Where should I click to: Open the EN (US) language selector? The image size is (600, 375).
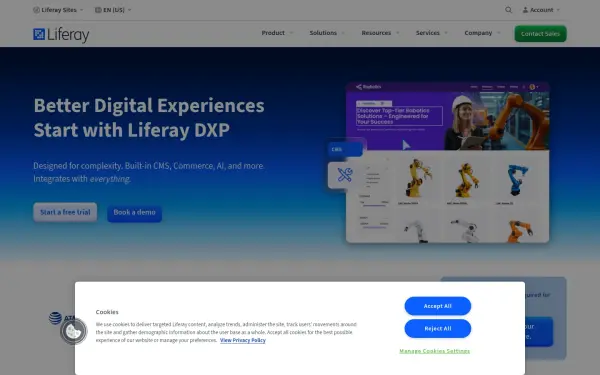[x=113, y=10]
